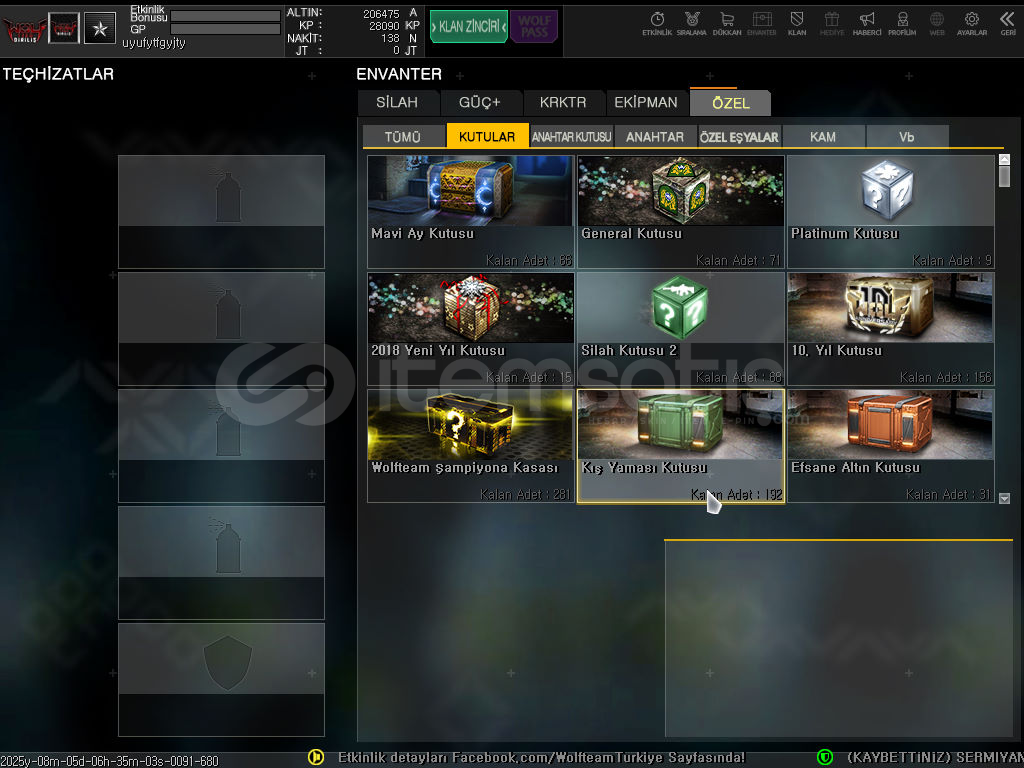Open the Vb sub-tab
The image size is (1024, 768).
(907, 136)
